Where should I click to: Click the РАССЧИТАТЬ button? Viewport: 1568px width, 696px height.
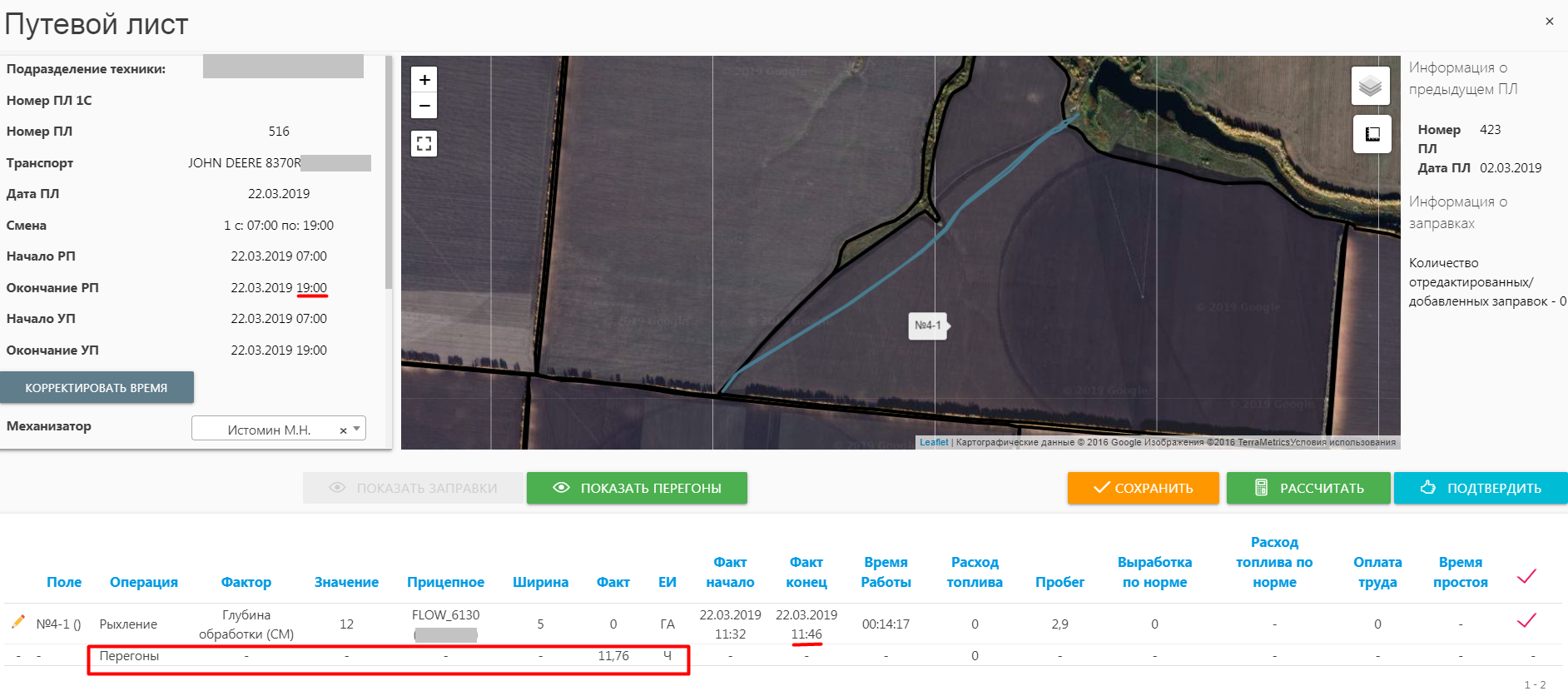tap(1308, 488)
